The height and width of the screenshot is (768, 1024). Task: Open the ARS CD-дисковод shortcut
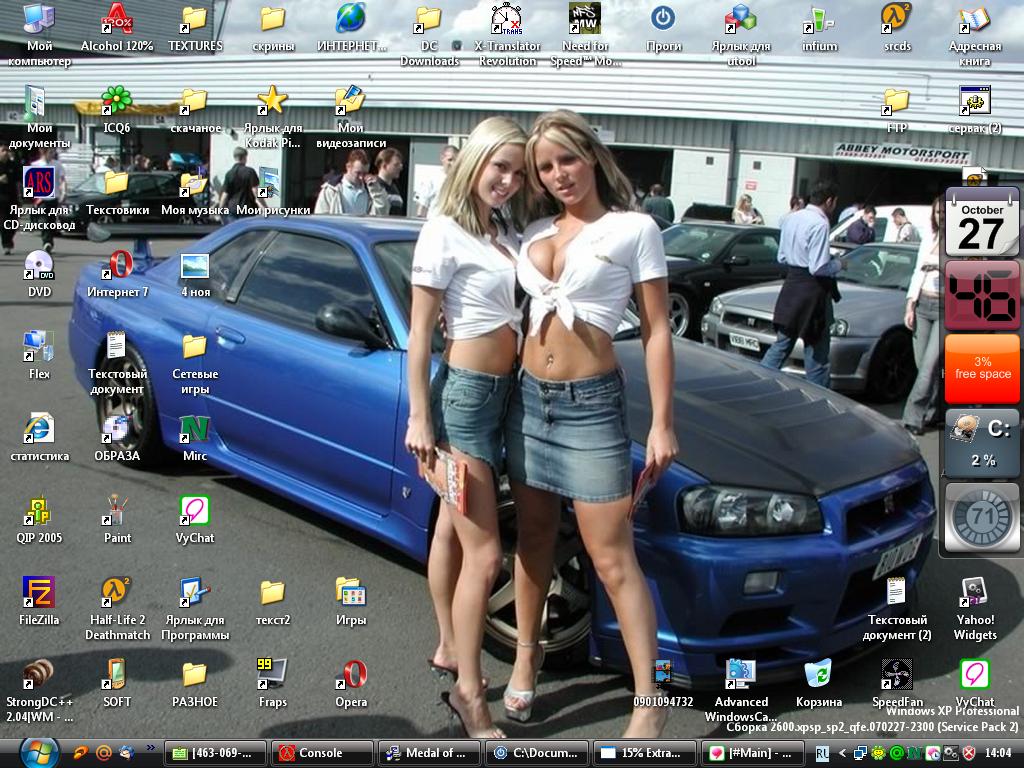(x=39, y=183)
